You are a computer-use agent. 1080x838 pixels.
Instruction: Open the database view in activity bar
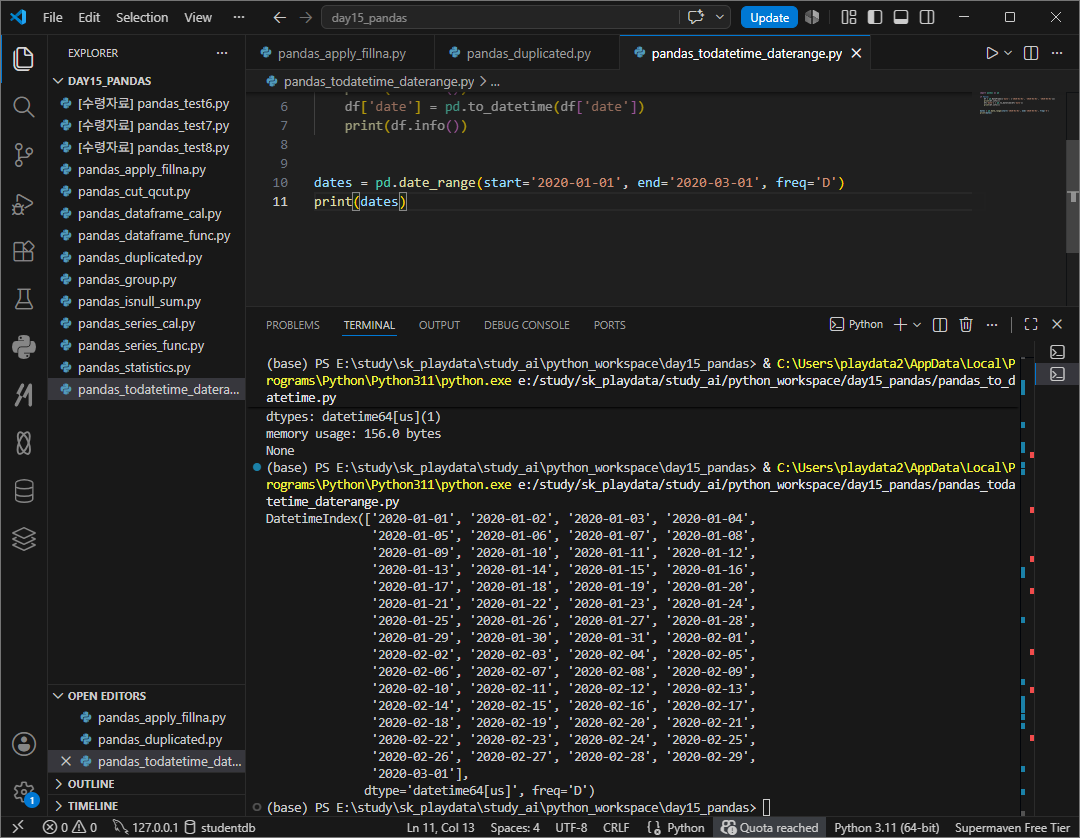click(23, 491)
